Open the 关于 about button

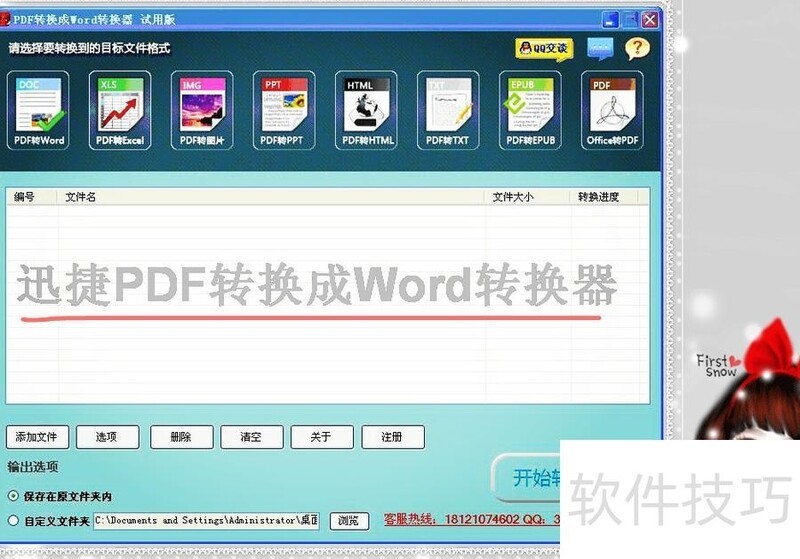coord(321,437)
